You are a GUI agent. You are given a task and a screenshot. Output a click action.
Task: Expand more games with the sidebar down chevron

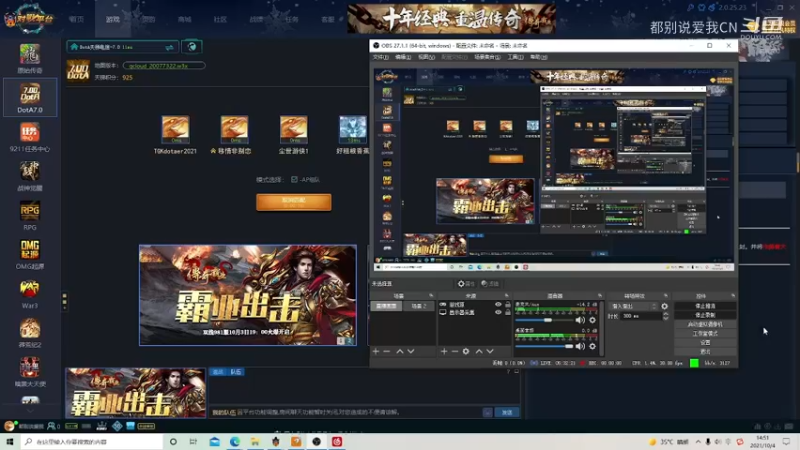pyautogui.click(x=30, y=411)
